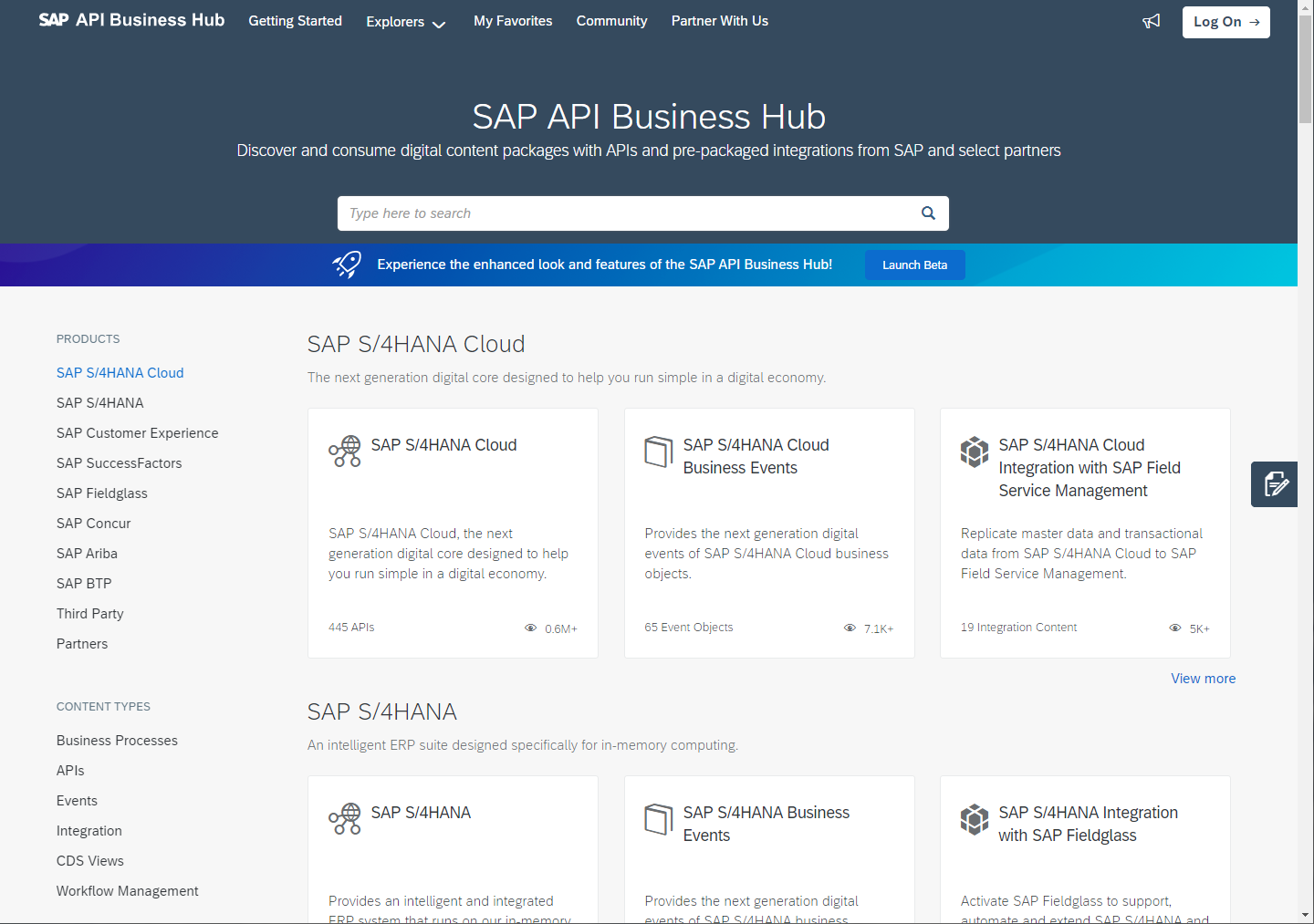This screenshot has width=1314, height=924.
Task: Click the eye views icon beside 7.1K+
Action: 850,628
